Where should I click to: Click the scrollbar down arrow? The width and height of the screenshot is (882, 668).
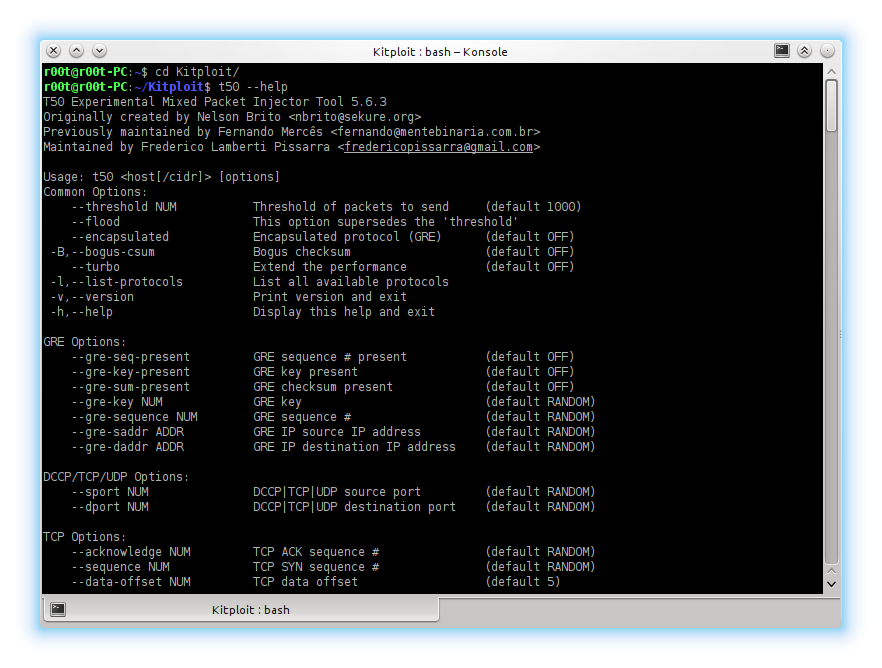[x=832, y=584]
